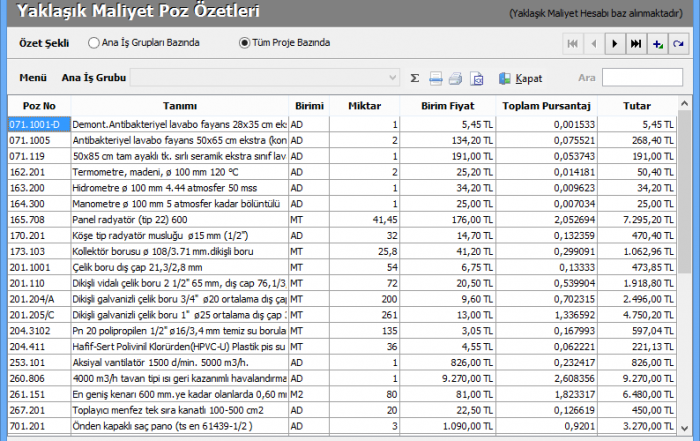Select 'Ana İş Grupları Bazında' radio option
Screen dimensions: 700x441
pyautogui.click(x=94, y=43)
